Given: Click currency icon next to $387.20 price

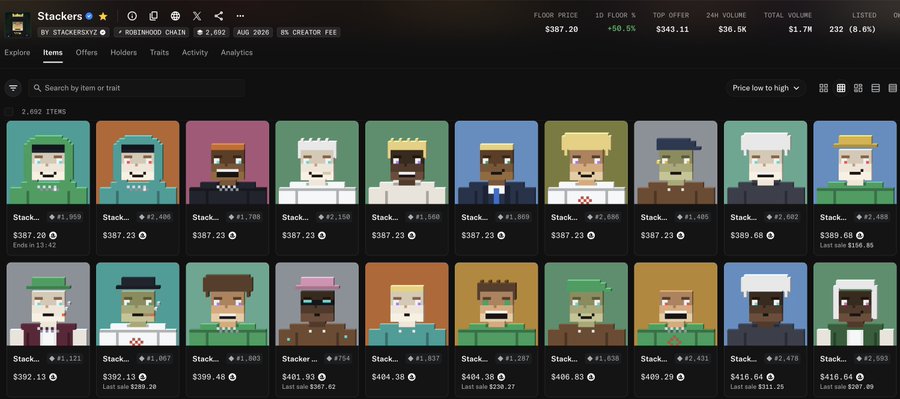Looking at the screenshot, I should (53, 235).
